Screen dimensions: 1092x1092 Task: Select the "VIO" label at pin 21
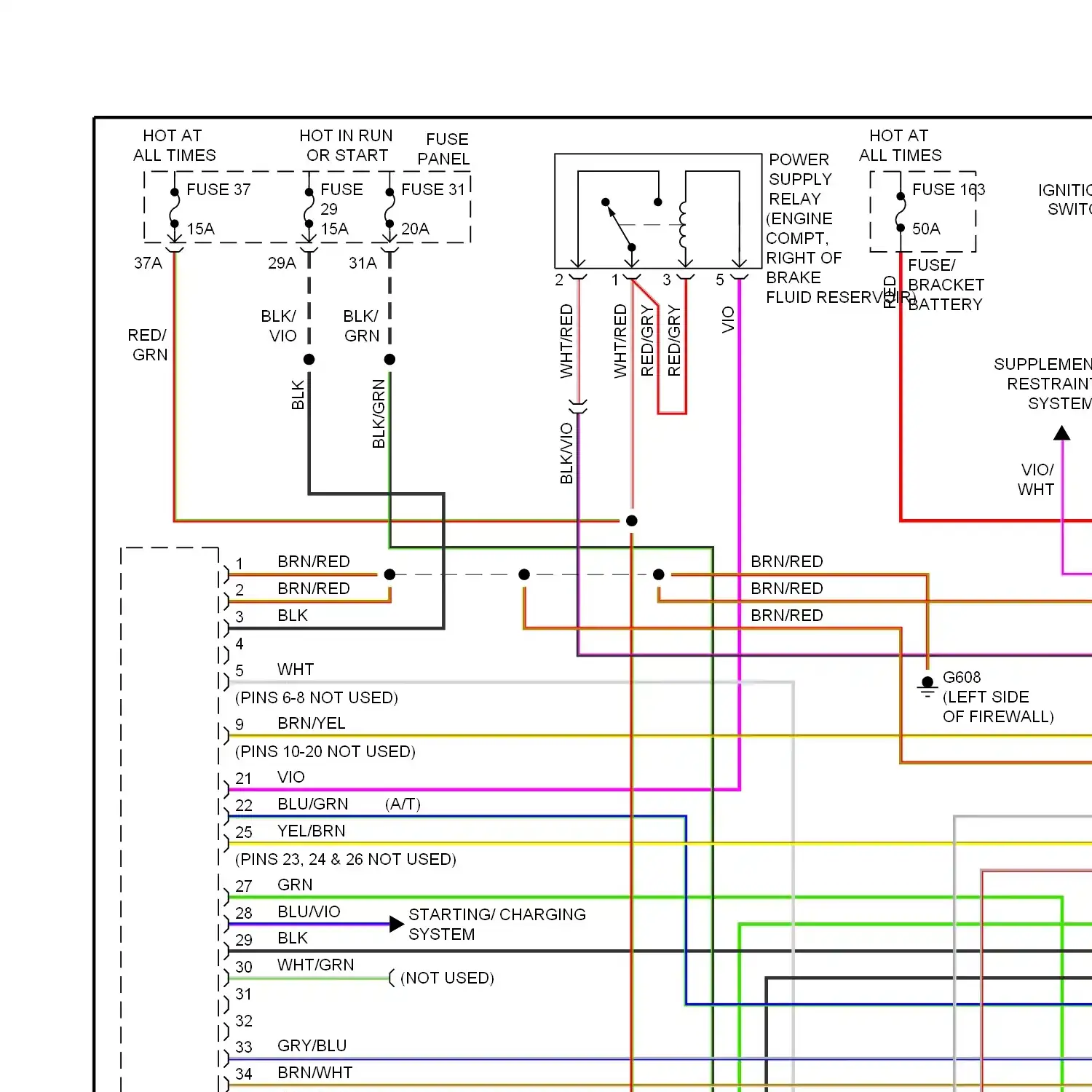point(291,778)
